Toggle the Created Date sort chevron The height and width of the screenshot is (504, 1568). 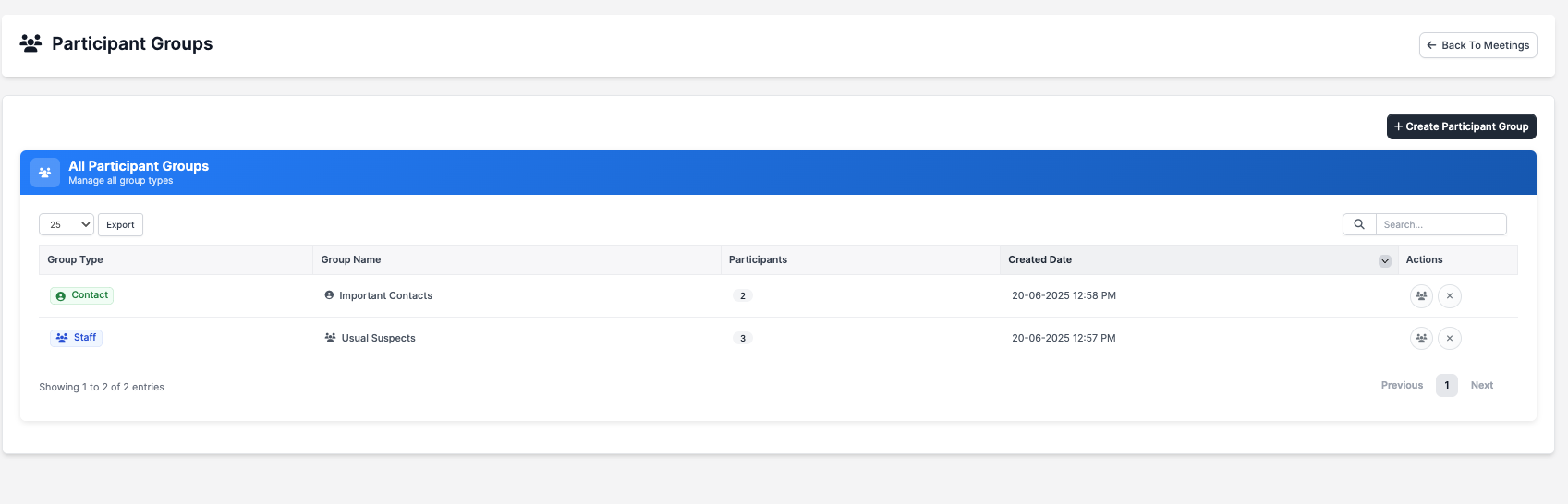(x=1384, y=261)
